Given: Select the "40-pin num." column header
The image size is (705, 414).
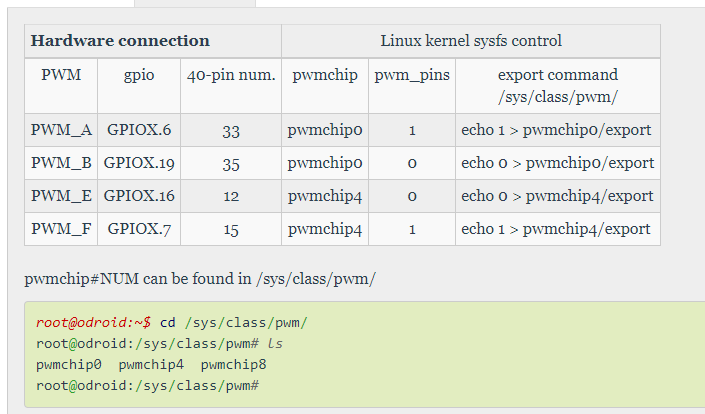Looking at the screenshot, I should pyautogui.click(x=231, y=75).
